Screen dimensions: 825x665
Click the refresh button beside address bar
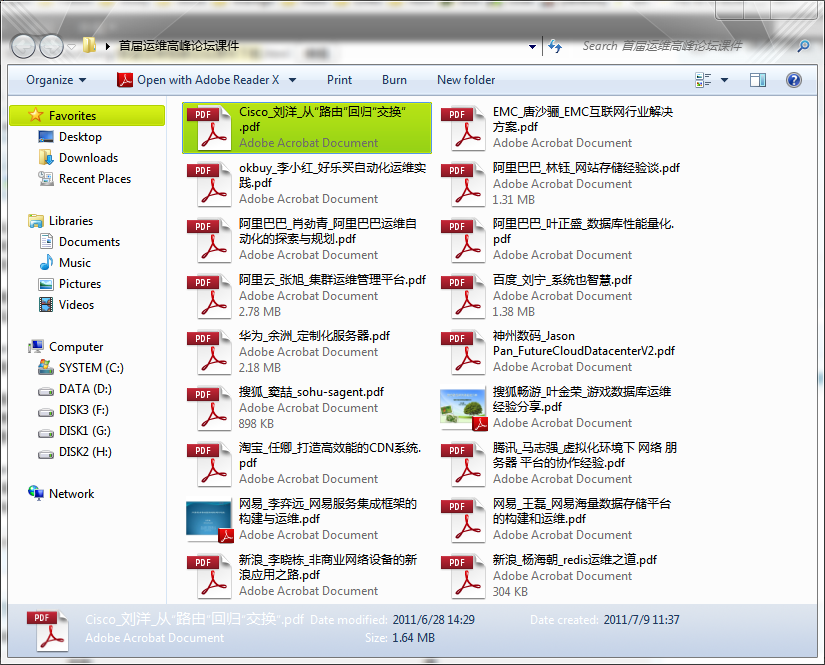click(x=555, y=46)
